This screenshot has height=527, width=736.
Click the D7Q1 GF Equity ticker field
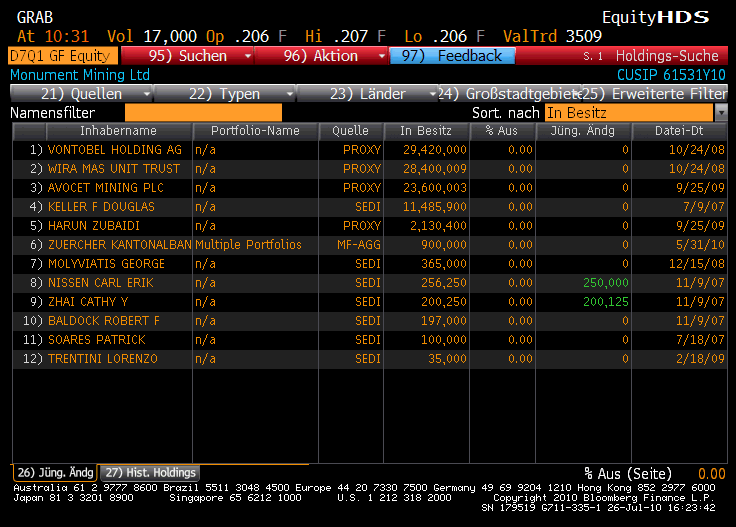point(63,56)
